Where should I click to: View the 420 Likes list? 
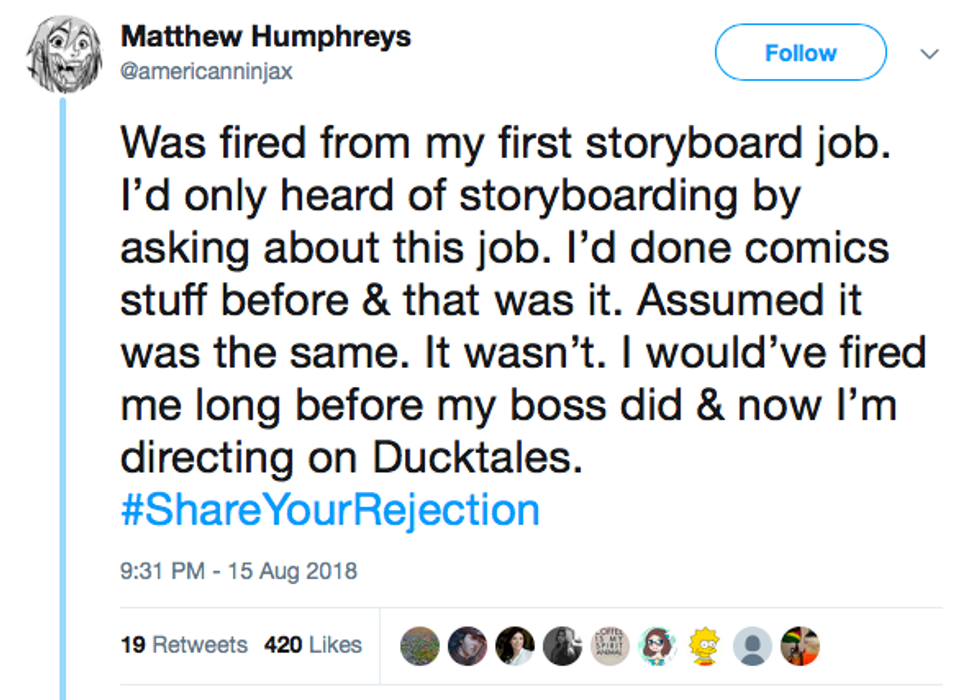coord(313,645)
